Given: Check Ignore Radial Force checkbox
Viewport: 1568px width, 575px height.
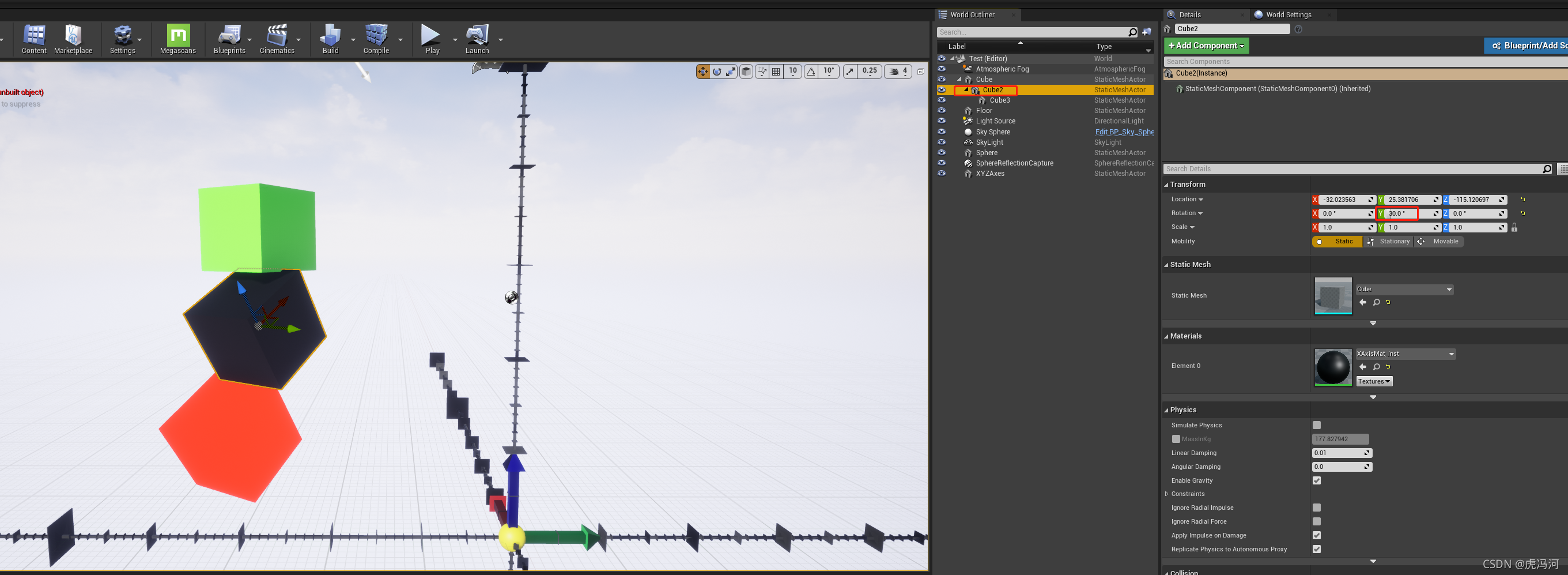Looking at the screenshot, I should coord(1317,522).
